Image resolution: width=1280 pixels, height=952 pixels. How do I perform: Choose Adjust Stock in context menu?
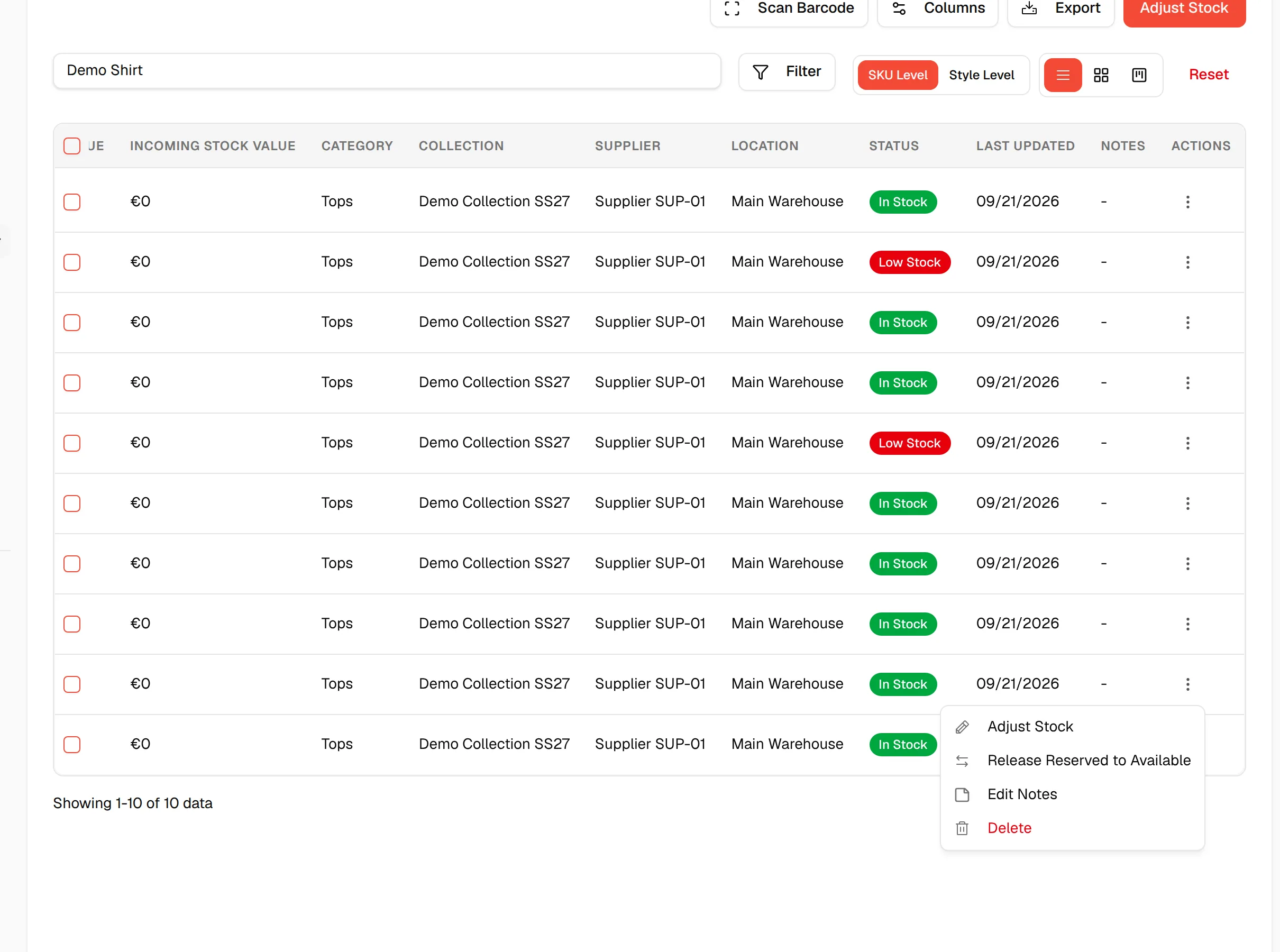tap(1072, 727)
